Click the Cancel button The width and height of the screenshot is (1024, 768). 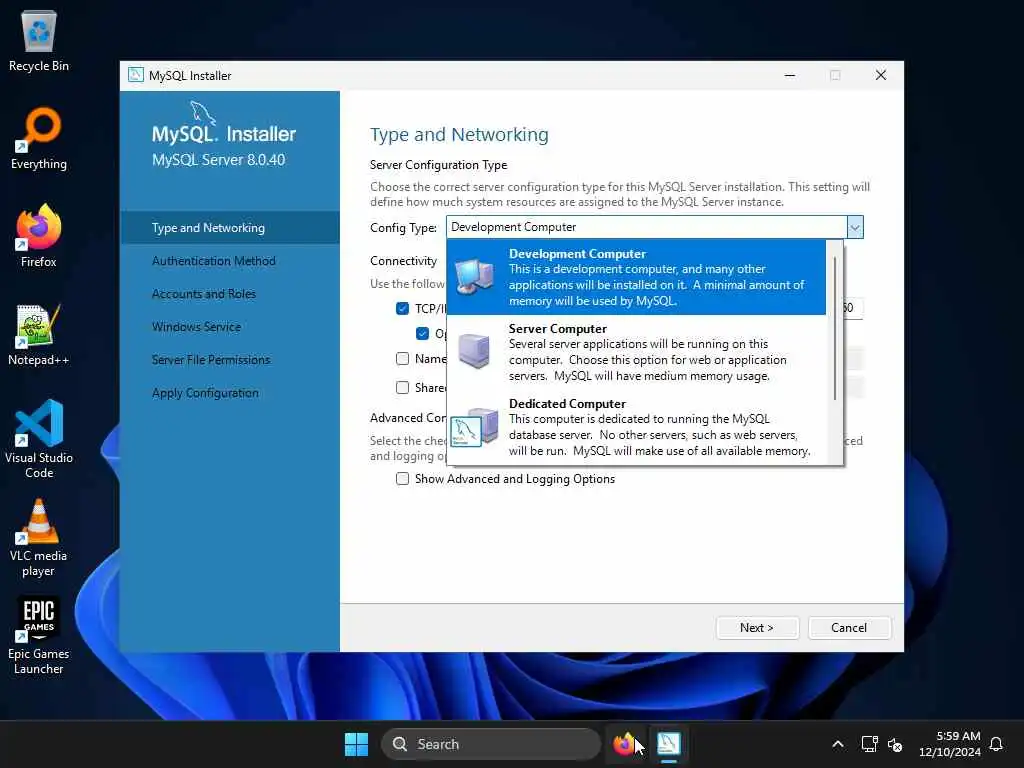(849, 628)
